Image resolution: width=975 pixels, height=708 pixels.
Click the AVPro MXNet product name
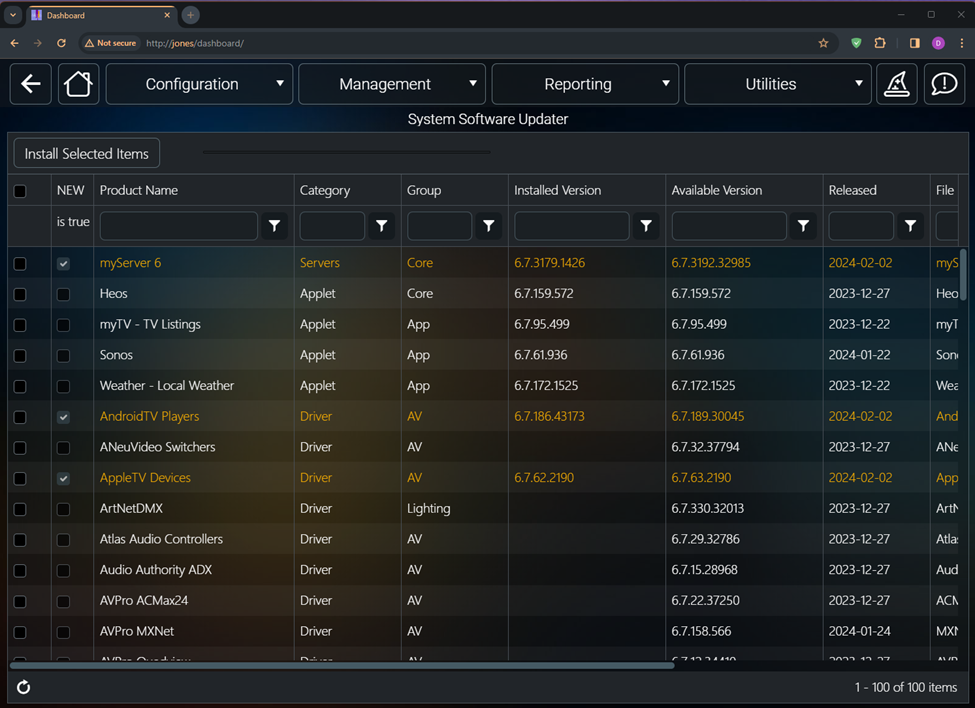click(x=137, y=631)
